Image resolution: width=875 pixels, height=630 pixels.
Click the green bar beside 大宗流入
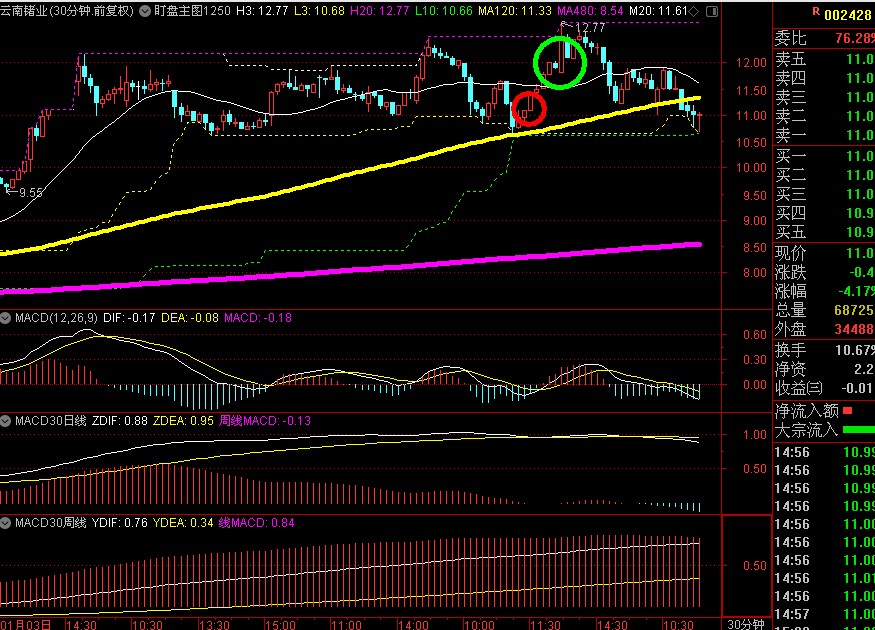859,430
